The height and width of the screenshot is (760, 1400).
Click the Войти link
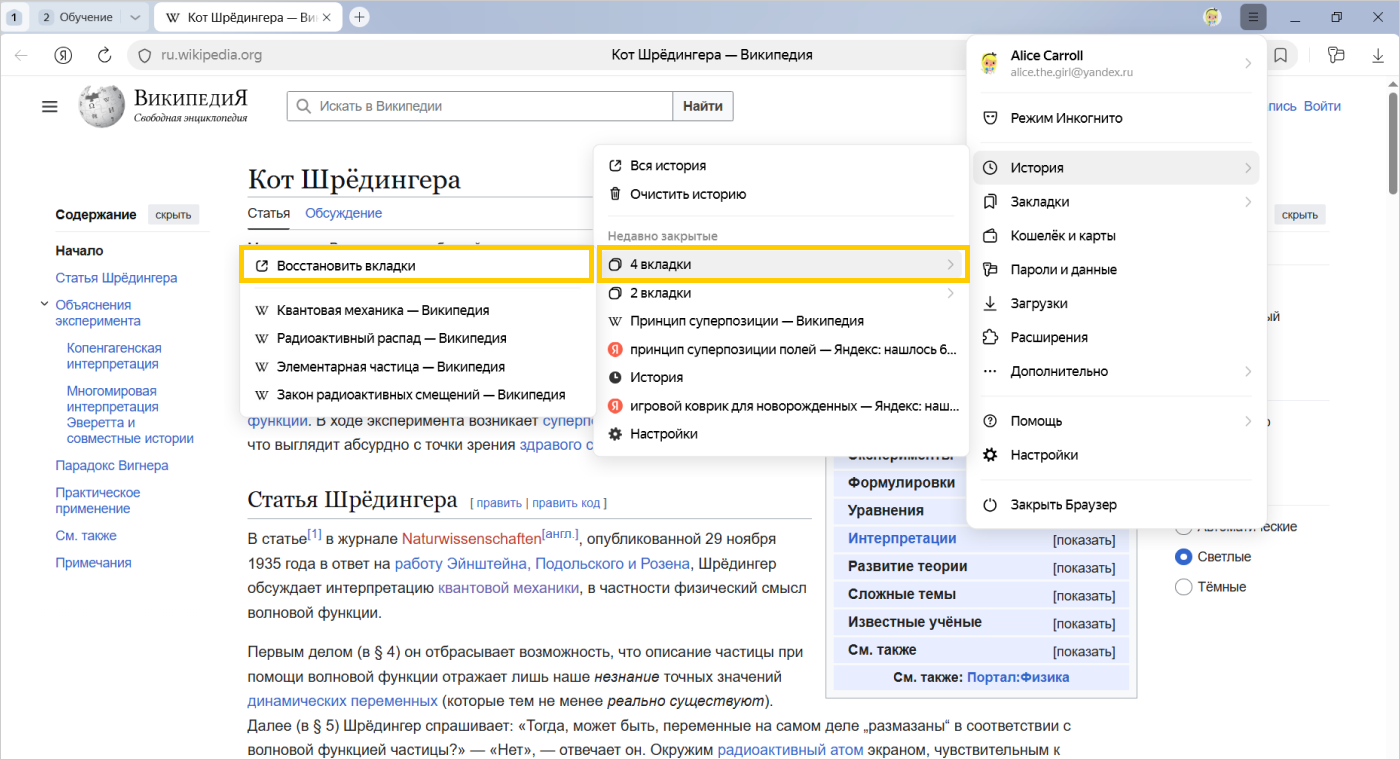coord(1322,106)
